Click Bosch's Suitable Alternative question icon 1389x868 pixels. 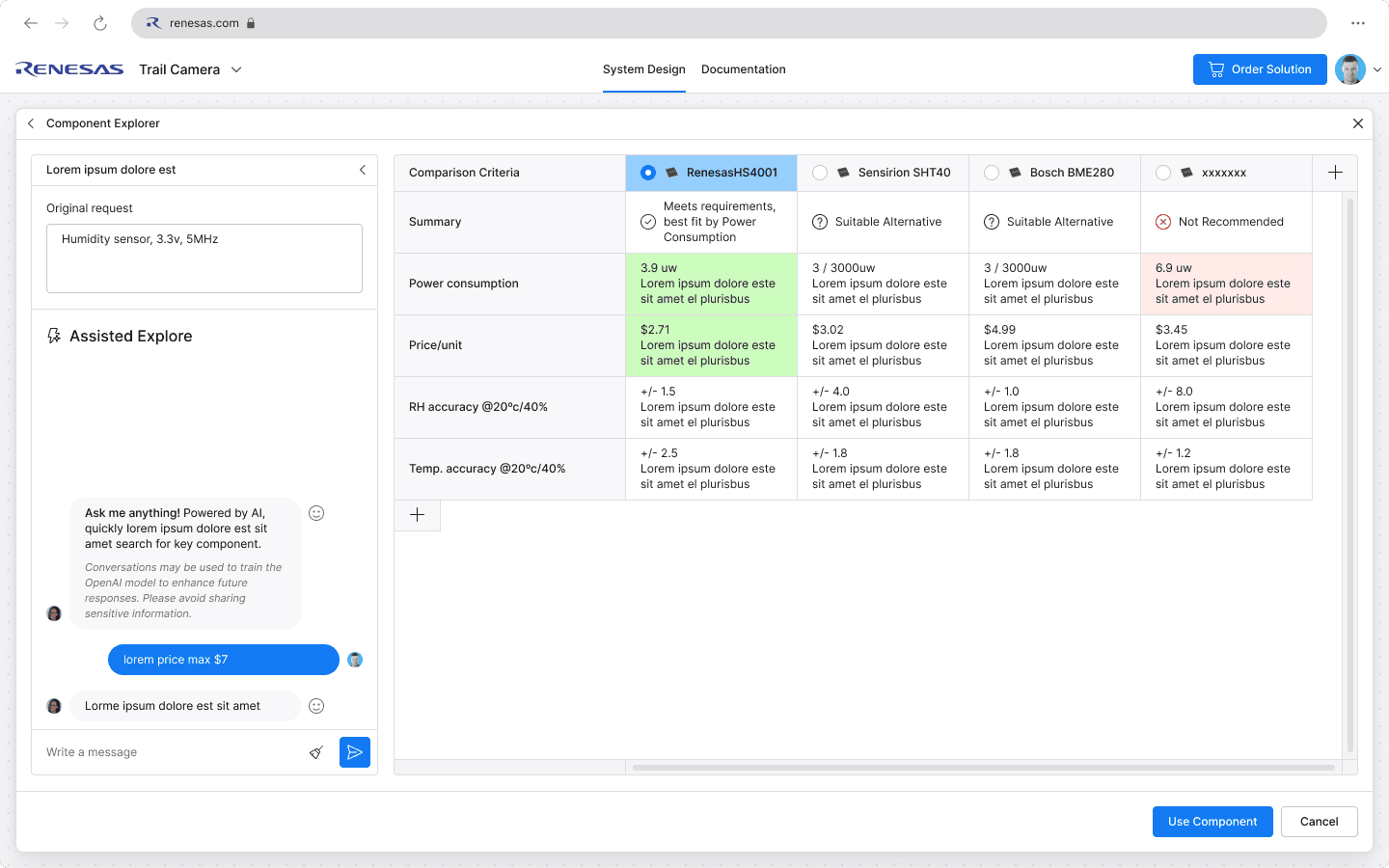tap(992, 222)
